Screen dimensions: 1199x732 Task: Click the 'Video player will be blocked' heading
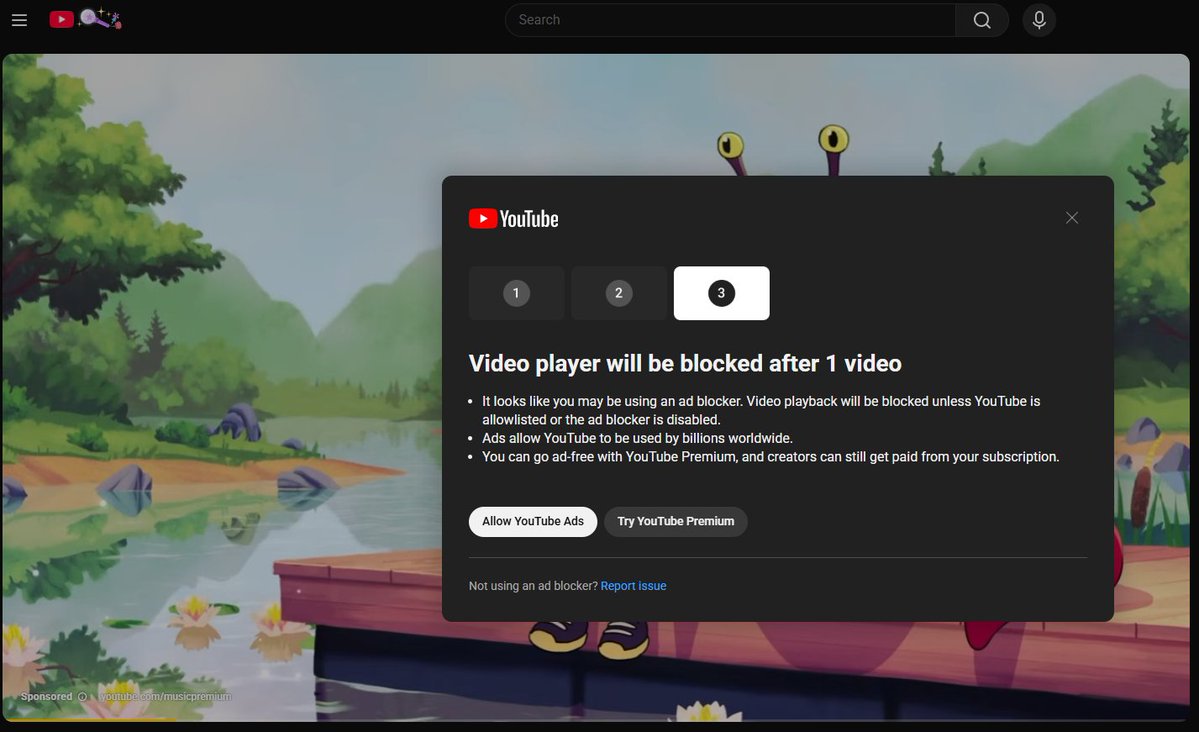pyautogui.click(x=685, y=363)
